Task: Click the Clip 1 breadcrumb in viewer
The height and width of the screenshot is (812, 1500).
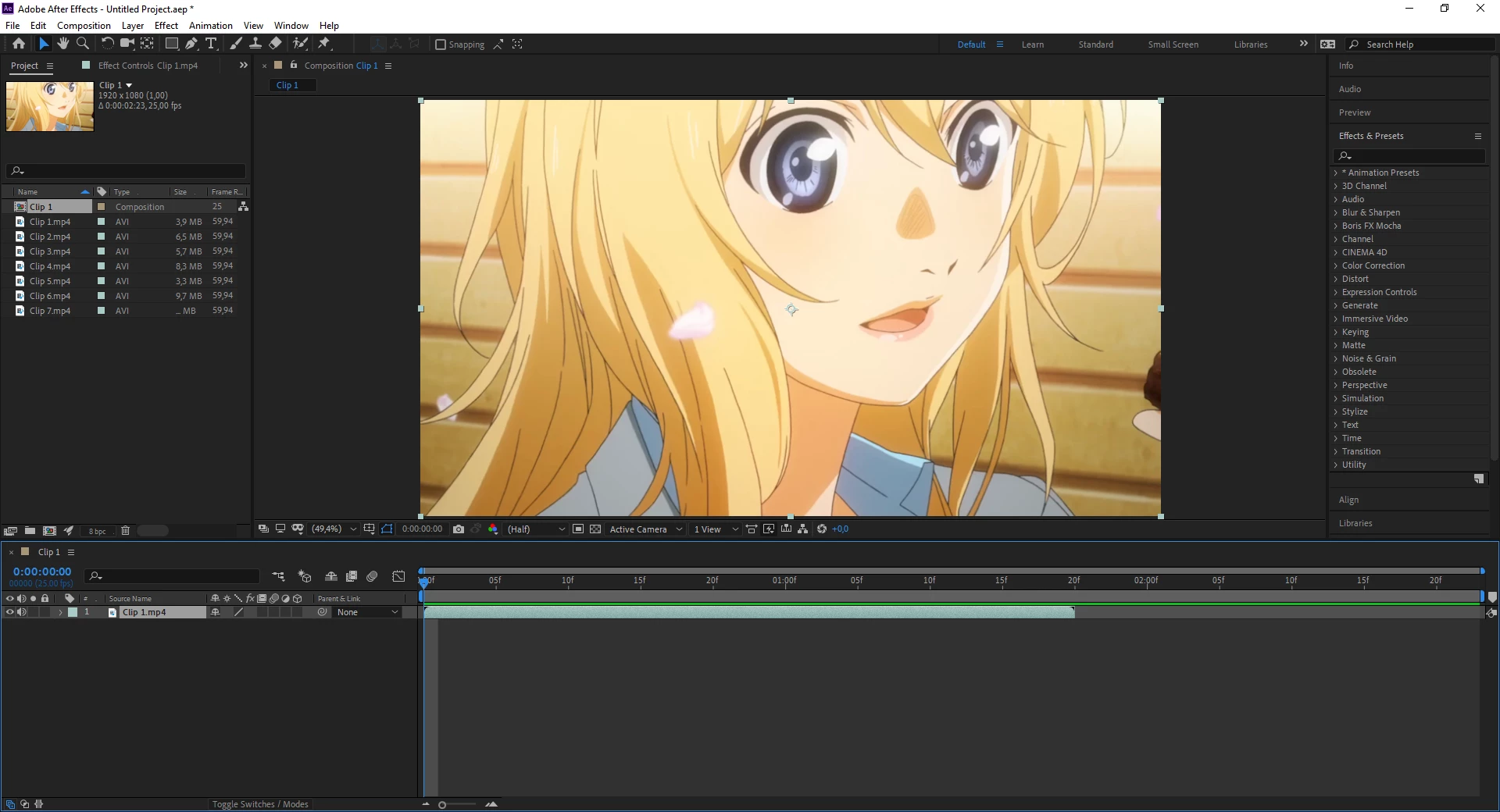Action: point(287,85)
